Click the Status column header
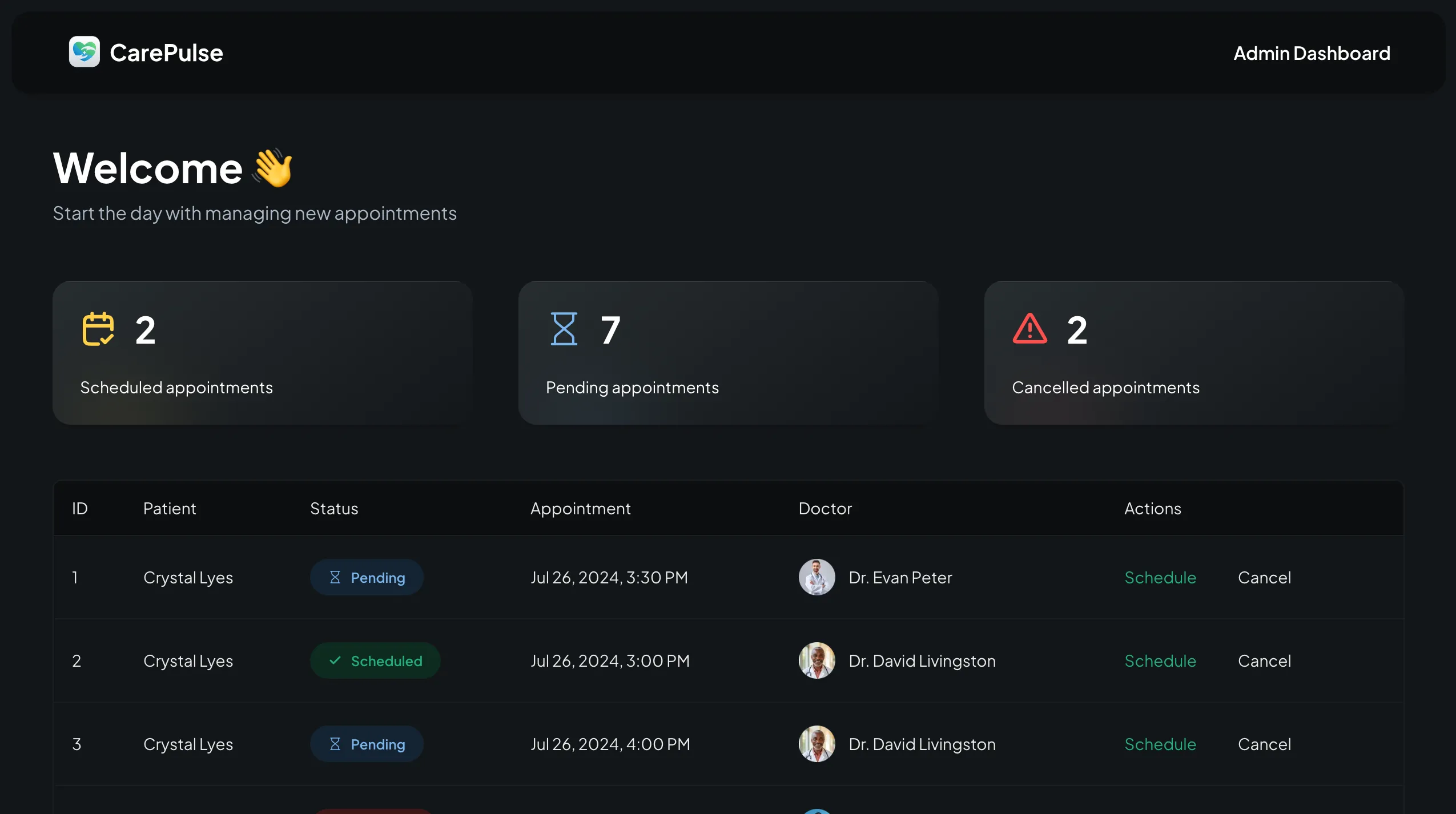Viewport: 1456px width, 814px height. 334,509
